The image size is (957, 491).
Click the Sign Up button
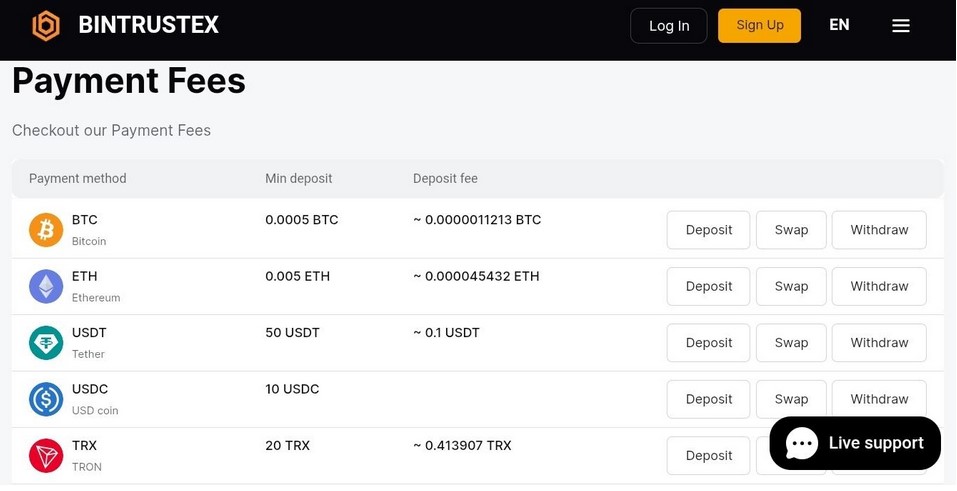759,26
